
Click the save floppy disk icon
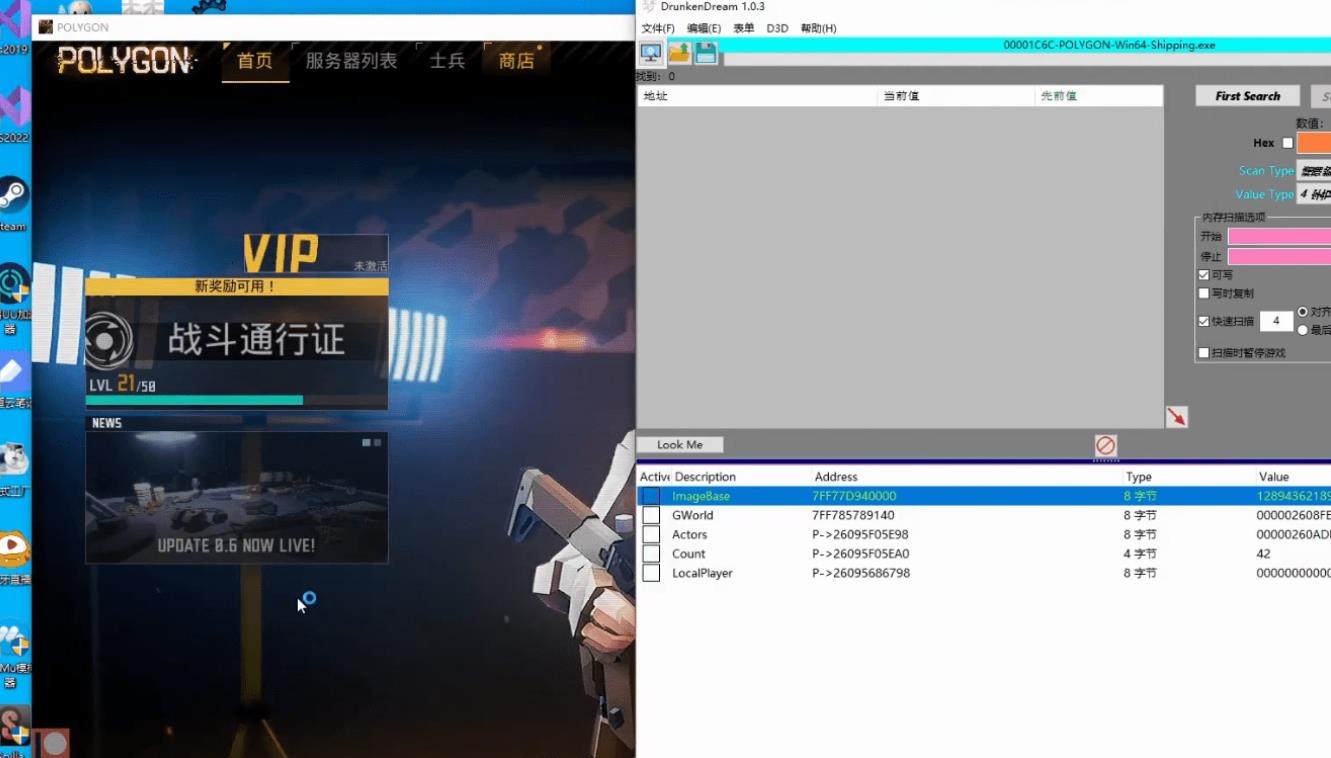706,53
